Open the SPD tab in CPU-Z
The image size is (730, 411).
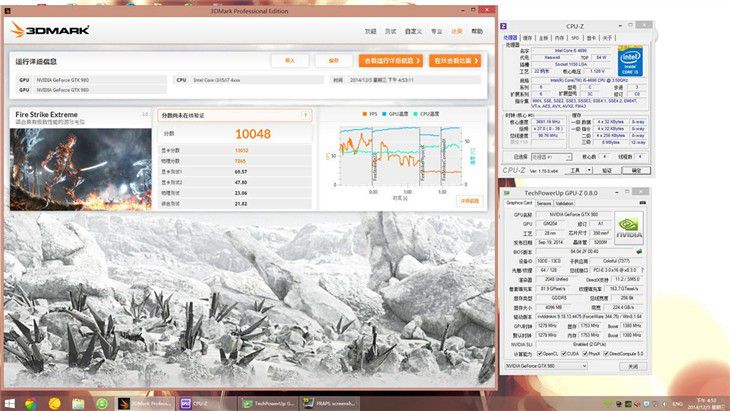tap(575, 38)
